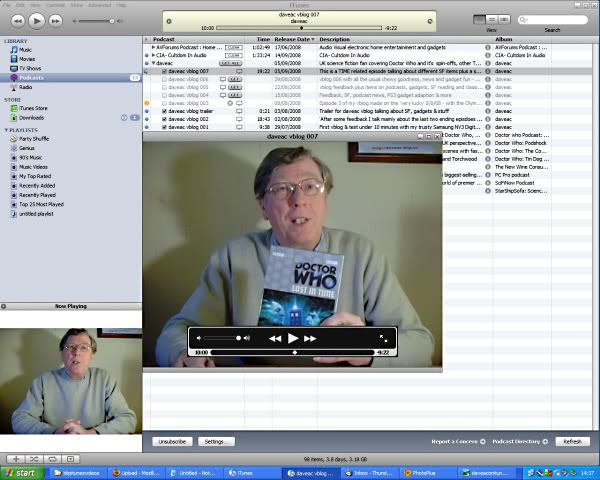Click the full screen icon on video overlay

click(x=383, y=338)
